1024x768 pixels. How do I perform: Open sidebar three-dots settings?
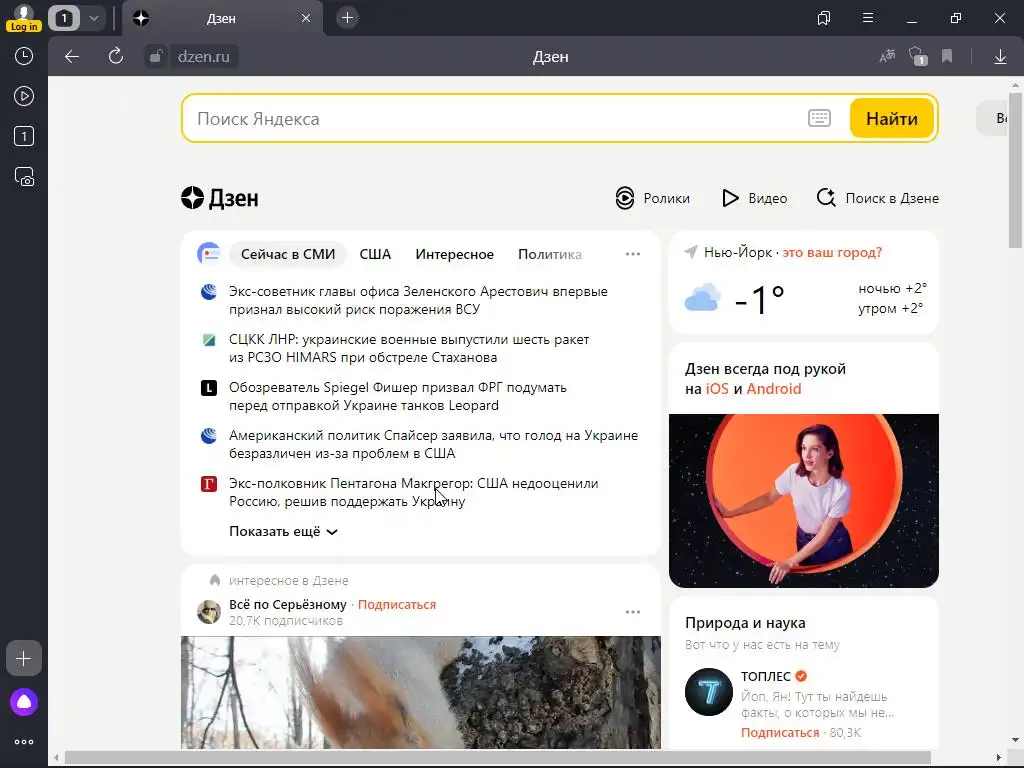tap(24, 742)
